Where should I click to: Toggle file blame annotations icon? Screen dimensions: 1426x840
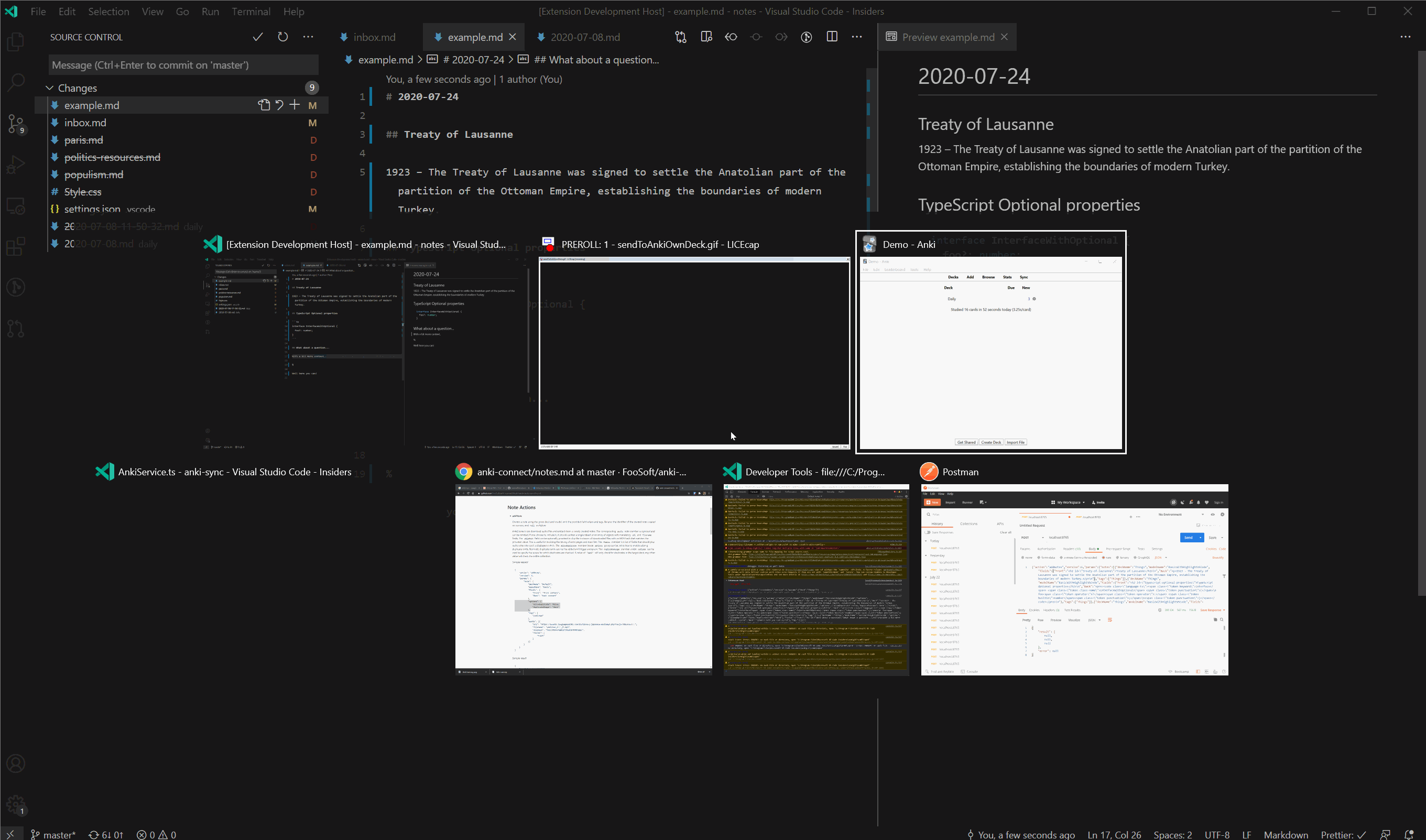click(x=806, y=37)
